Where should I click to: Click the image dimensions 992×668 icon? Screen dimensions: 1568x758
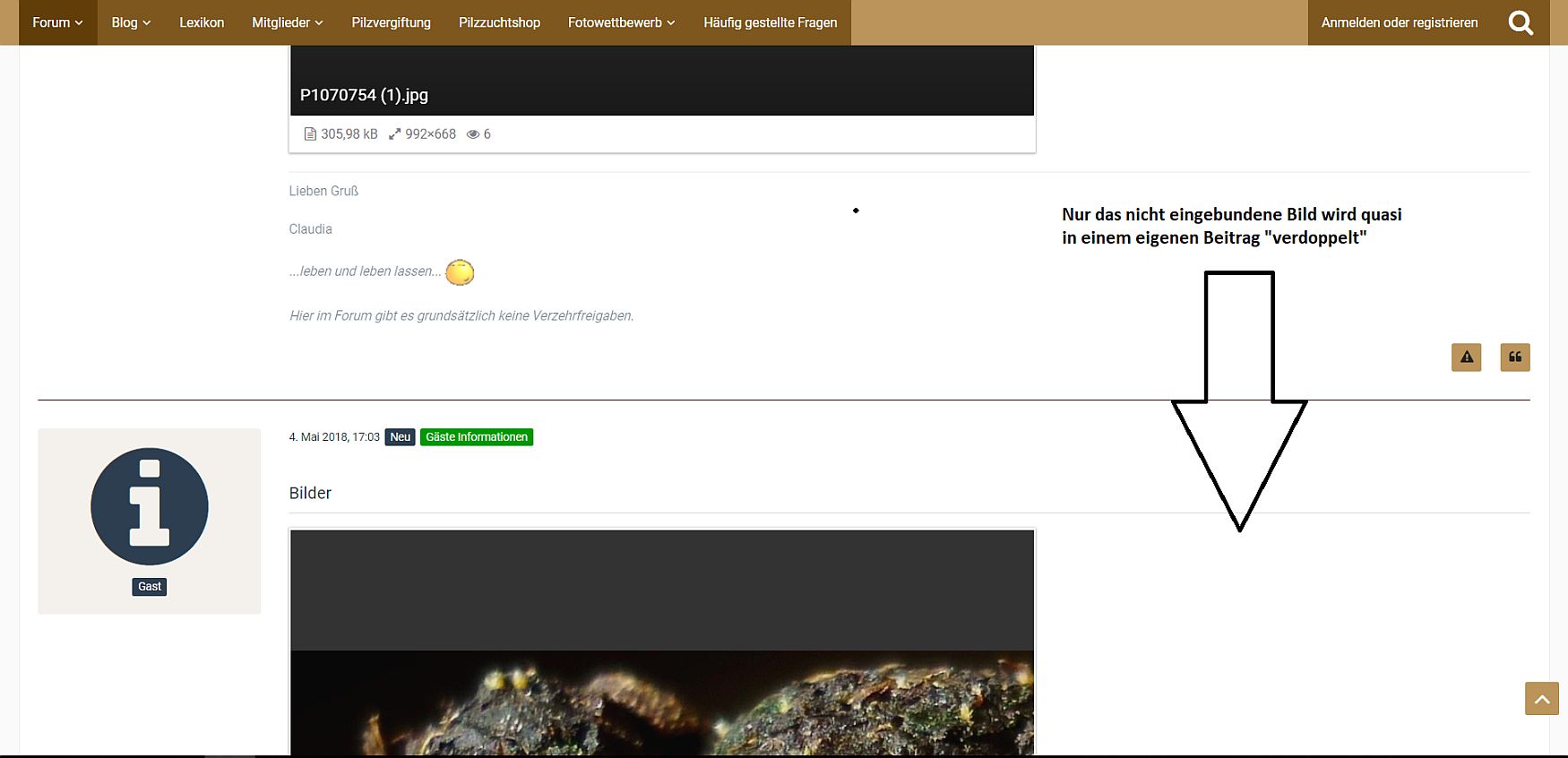(394, 134)
